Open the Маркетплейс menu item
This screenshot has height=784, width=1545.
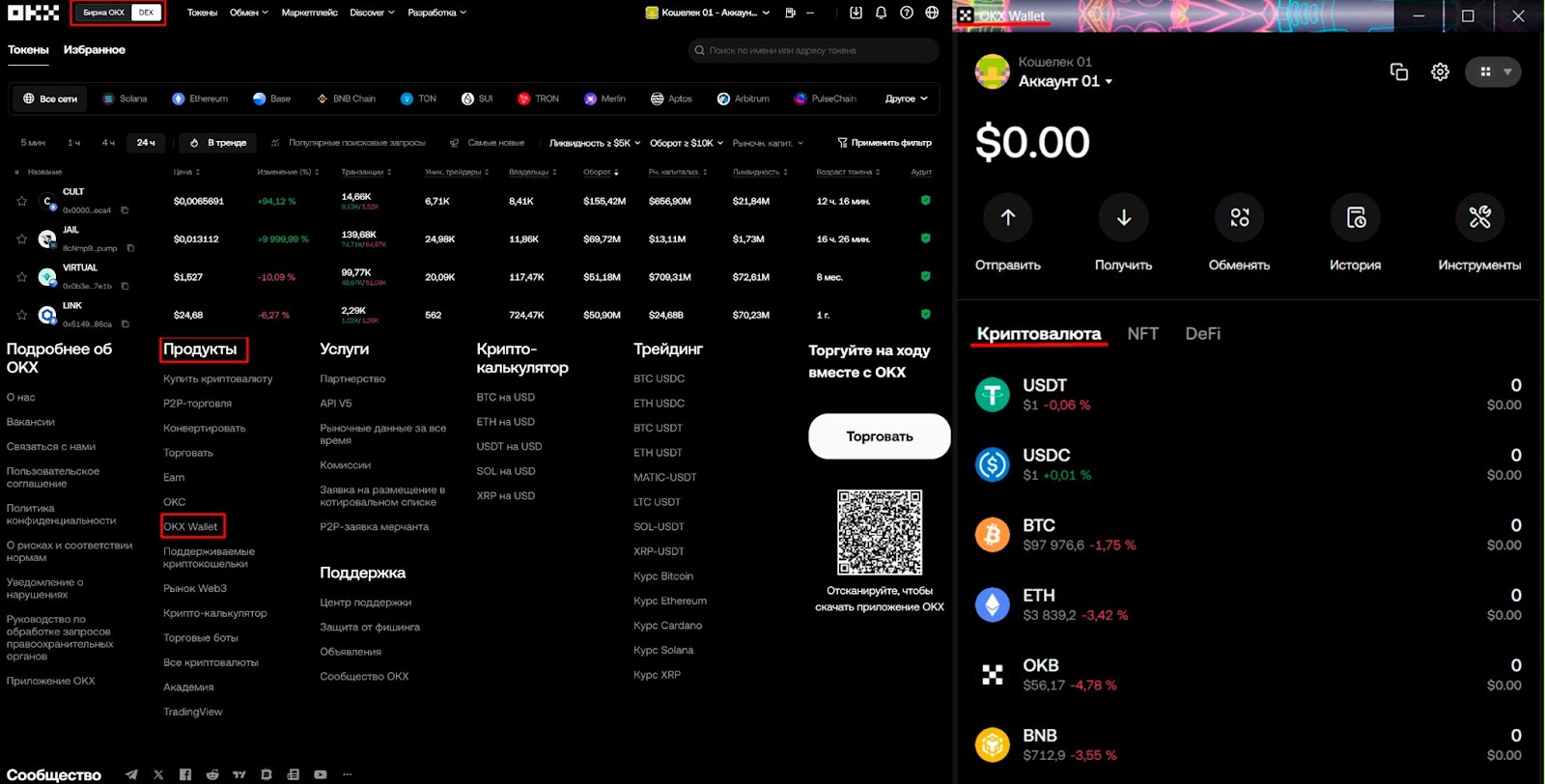(309, 13)
